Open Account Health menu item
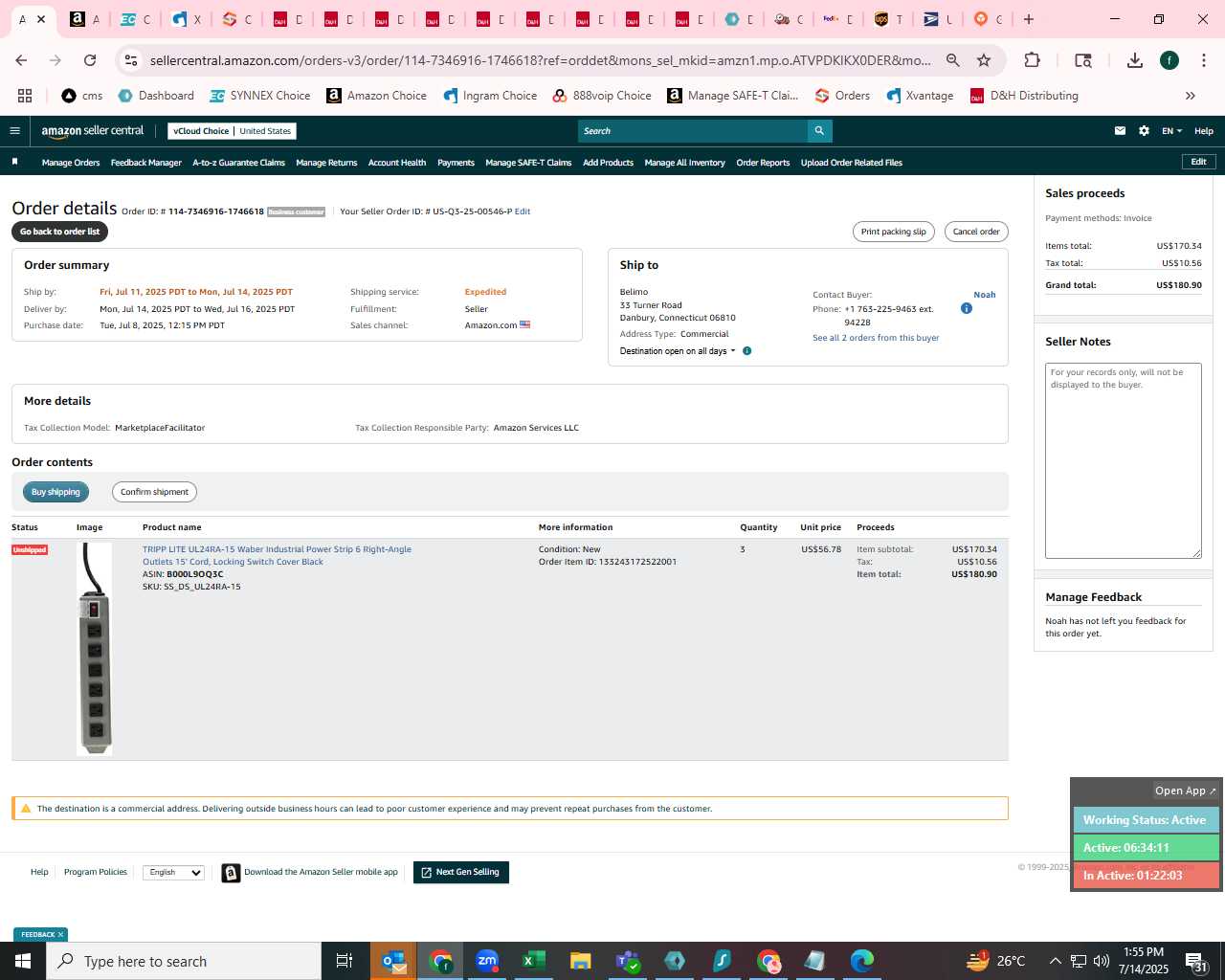This screenshot has width=1225, height=980. click(397, 163)
